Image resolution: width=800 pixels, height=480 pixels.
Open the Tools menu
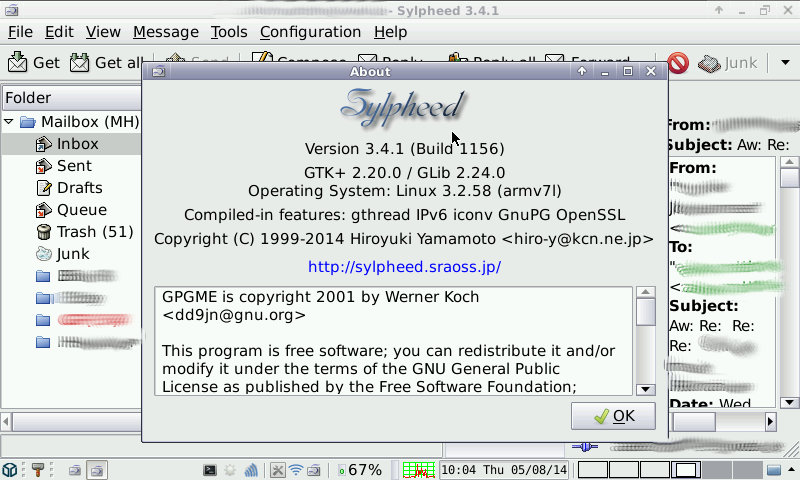(x=229, y=32)
